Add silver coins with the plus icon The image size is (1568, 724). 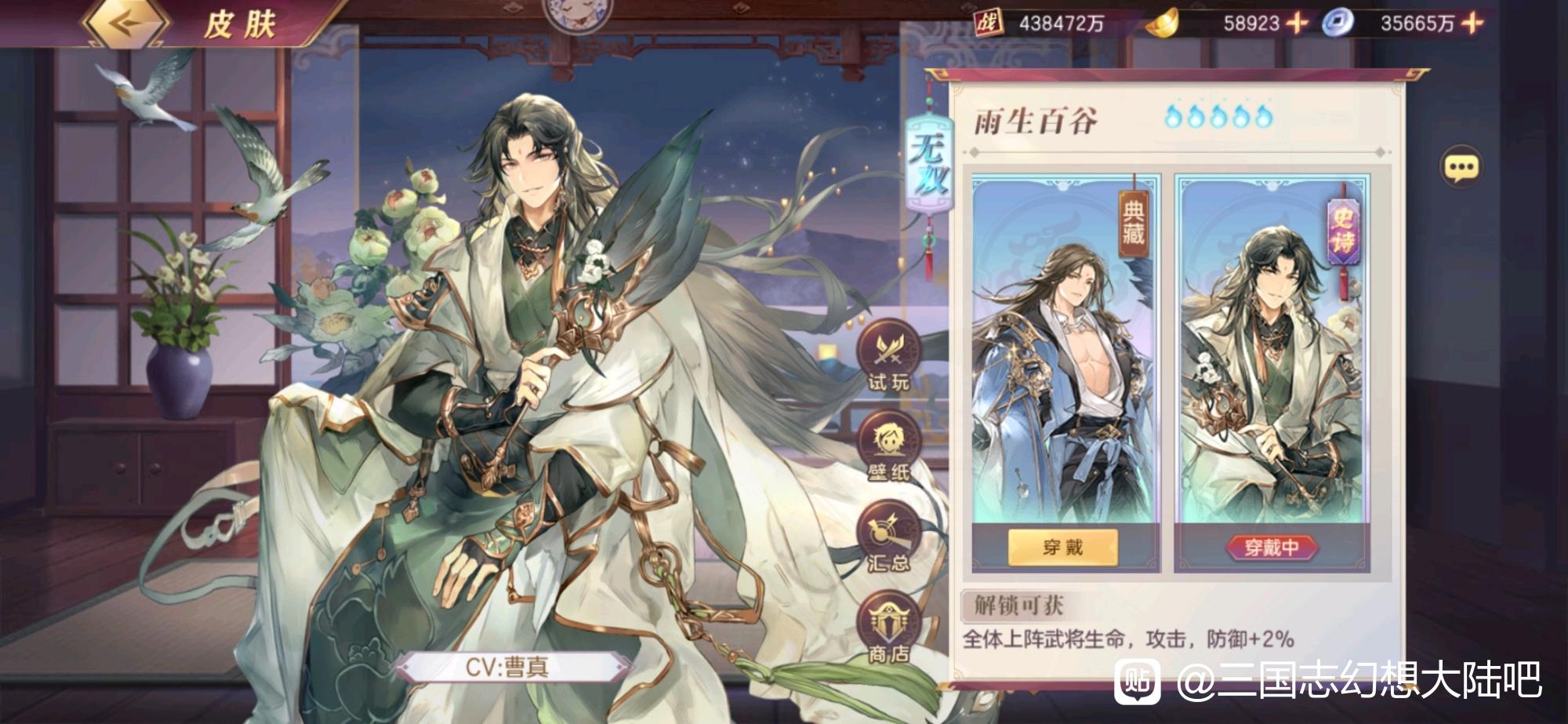1472,24
